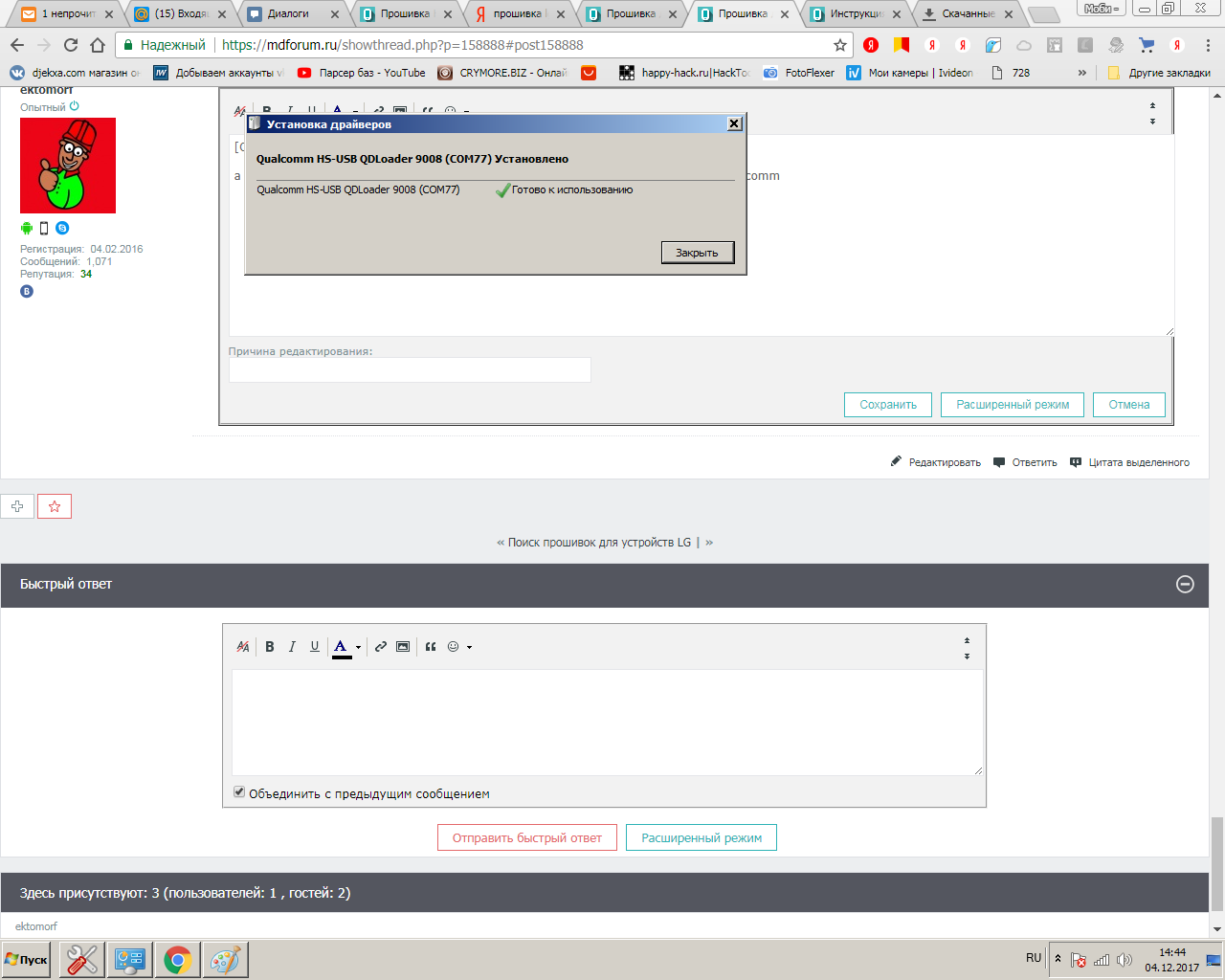Open the FotoFlexer bookmark
This screenshot has height=980, width=1225.
click(799, 73)
